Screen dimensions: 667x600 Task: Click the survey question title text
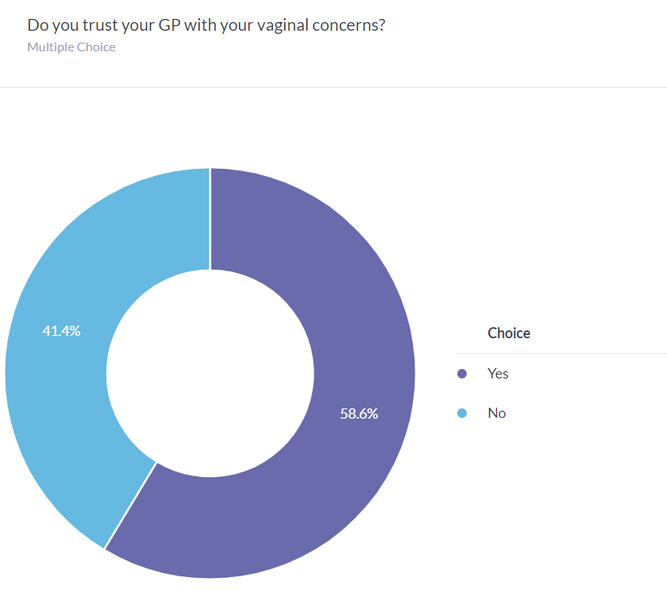pyautogui.click(x=206, y=24)
